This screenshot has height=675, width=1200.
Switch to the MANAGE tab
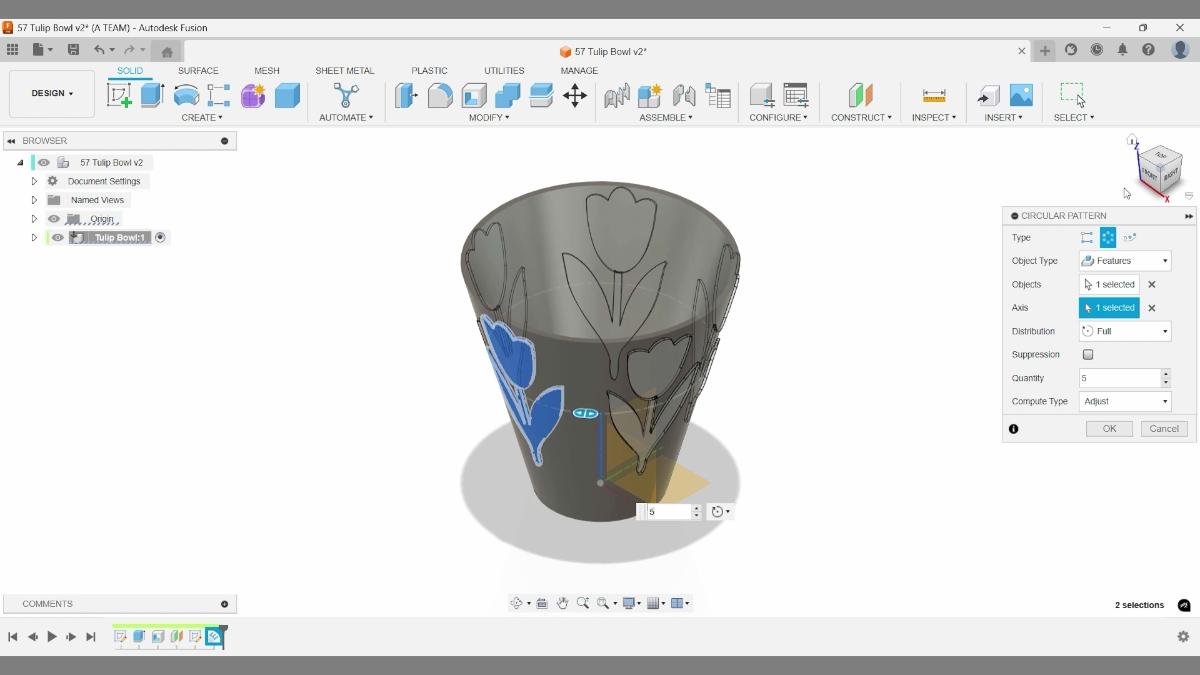point(579,71)
